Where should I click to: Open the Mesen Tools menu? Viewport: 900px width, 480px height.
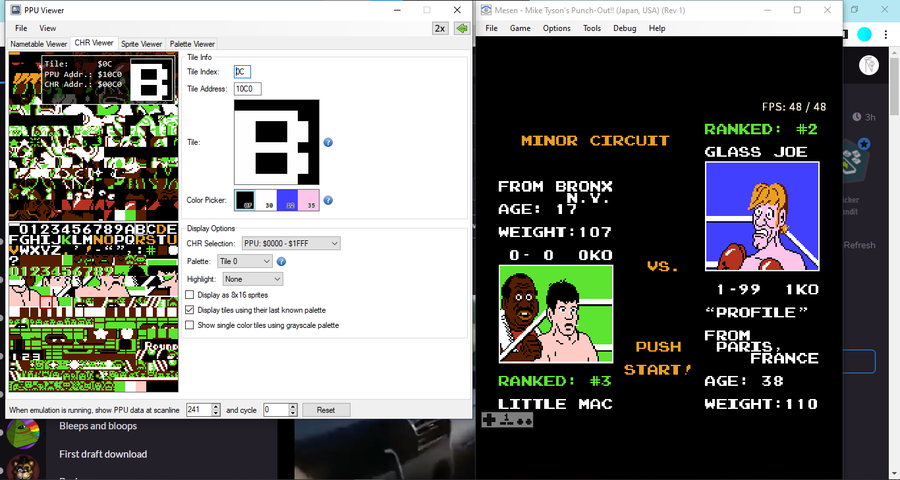pyautogui.click(x=592, y=28)
